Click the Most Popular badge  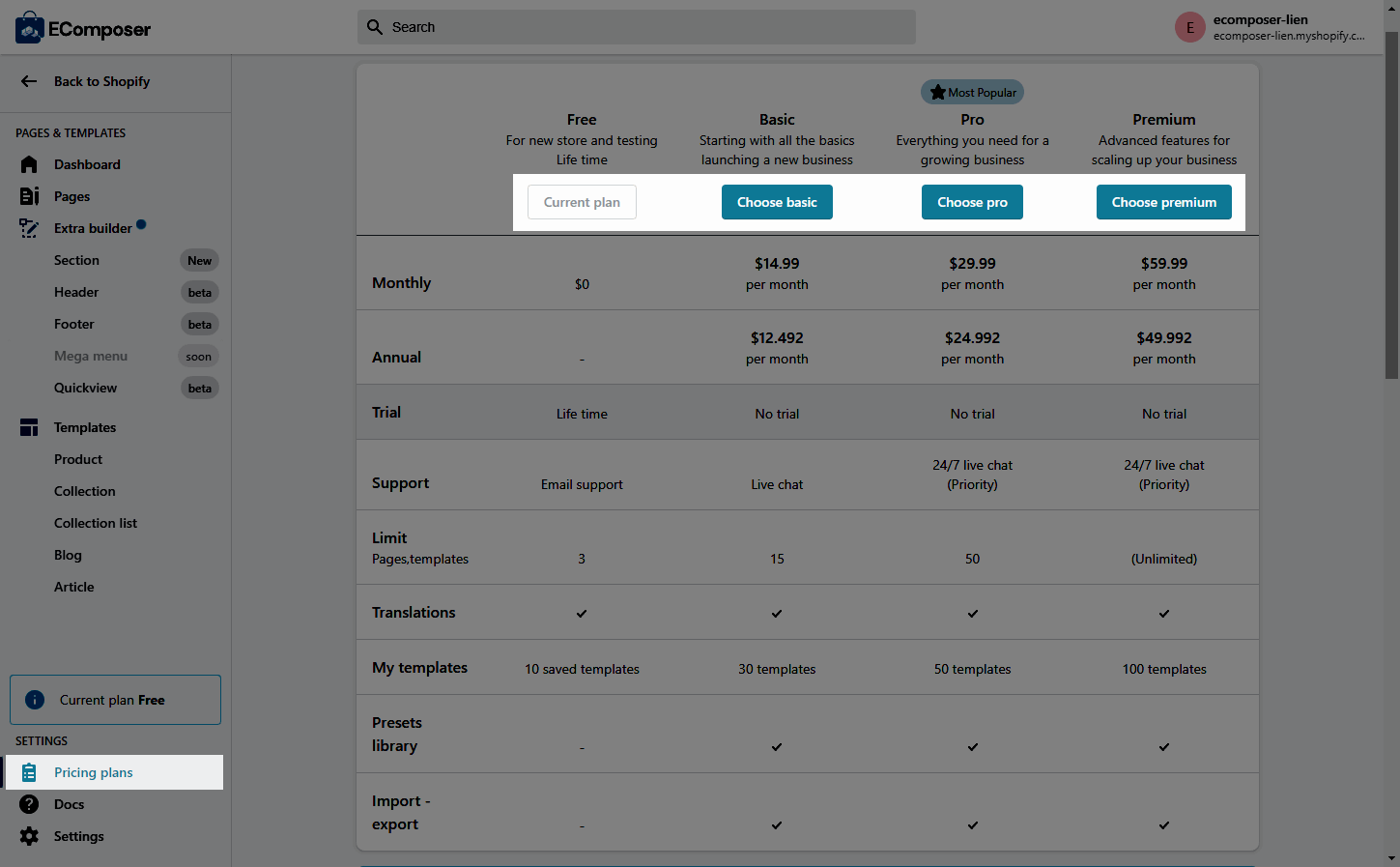click(972, 92)
